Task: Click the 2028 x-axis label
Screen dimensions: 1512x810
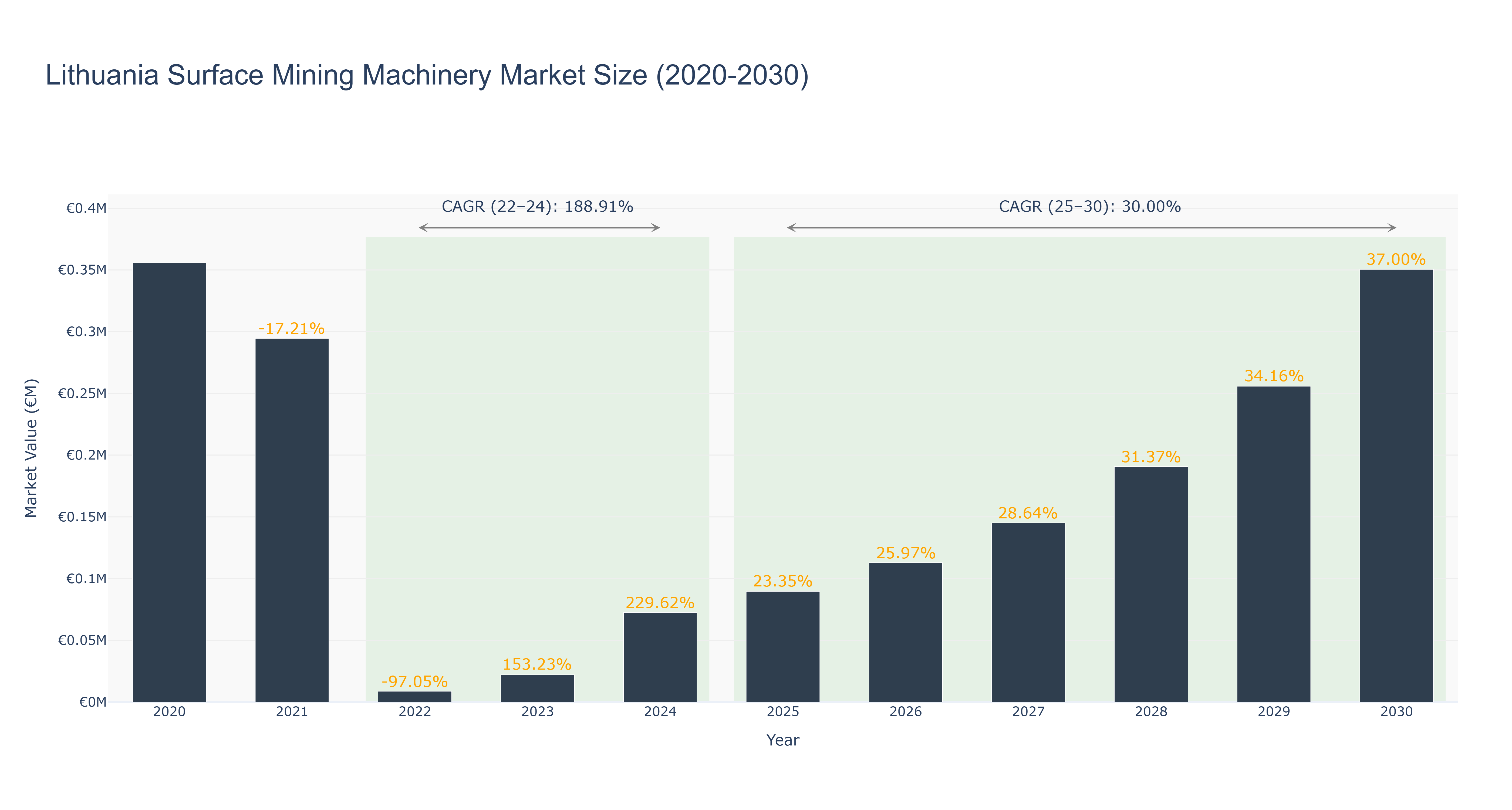Action: pos(1151,712)
